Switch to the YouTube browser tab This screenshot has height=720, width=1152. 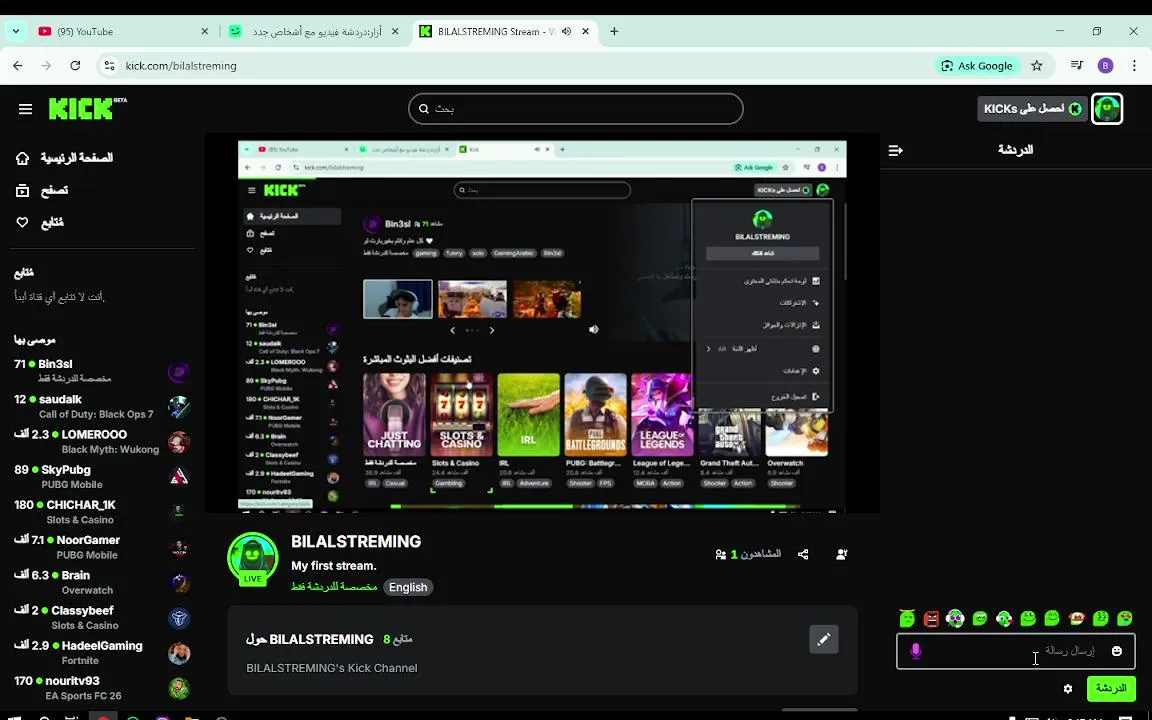coord(121,32)
